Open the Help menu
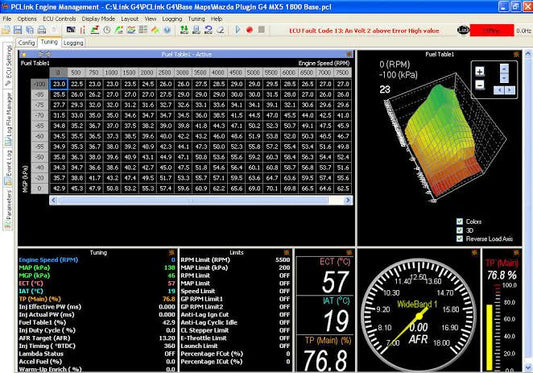 [216, 19]
